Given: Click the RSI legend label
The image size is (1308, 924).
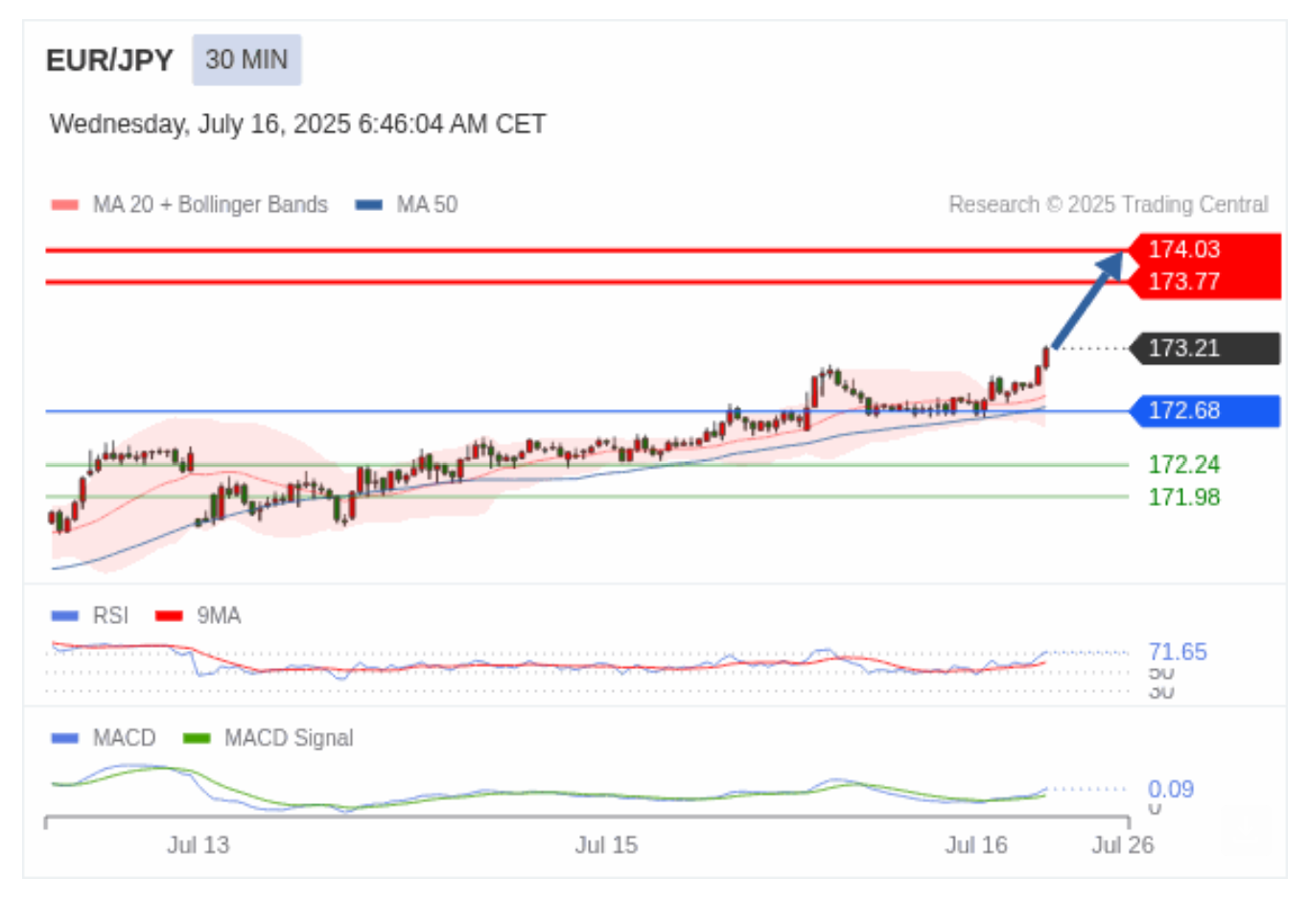Looking at the screenshot, I should point(110,615).
